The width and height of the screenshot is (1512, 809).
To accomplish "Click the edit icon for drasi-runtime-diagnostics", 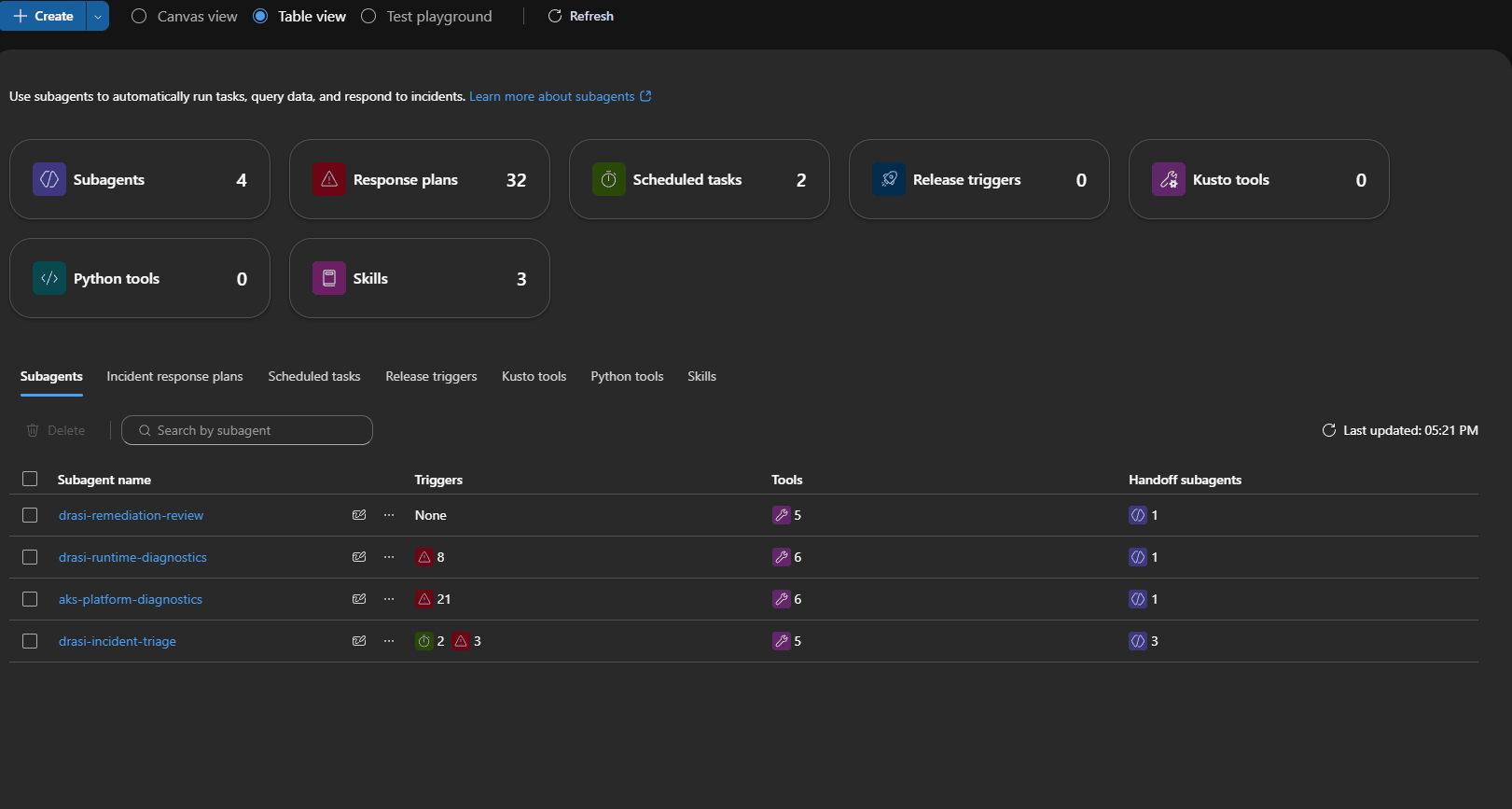I will [x=359, y=557].
